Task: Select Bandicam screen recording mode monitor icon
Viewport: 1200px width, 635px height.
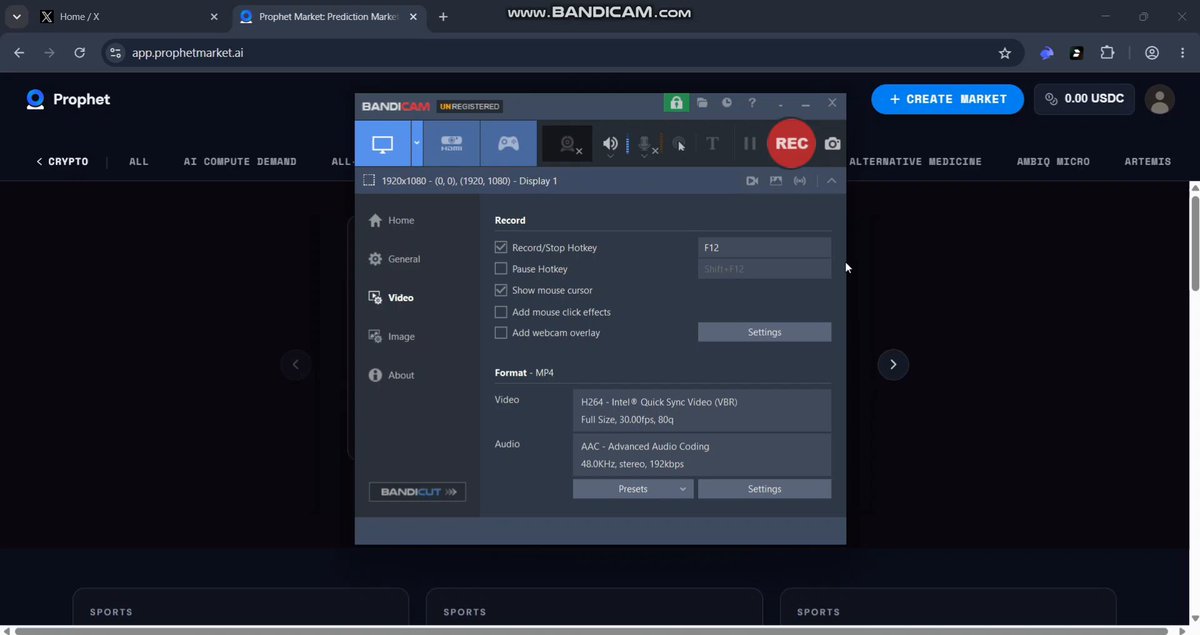Action: click(x=383, y=144)
